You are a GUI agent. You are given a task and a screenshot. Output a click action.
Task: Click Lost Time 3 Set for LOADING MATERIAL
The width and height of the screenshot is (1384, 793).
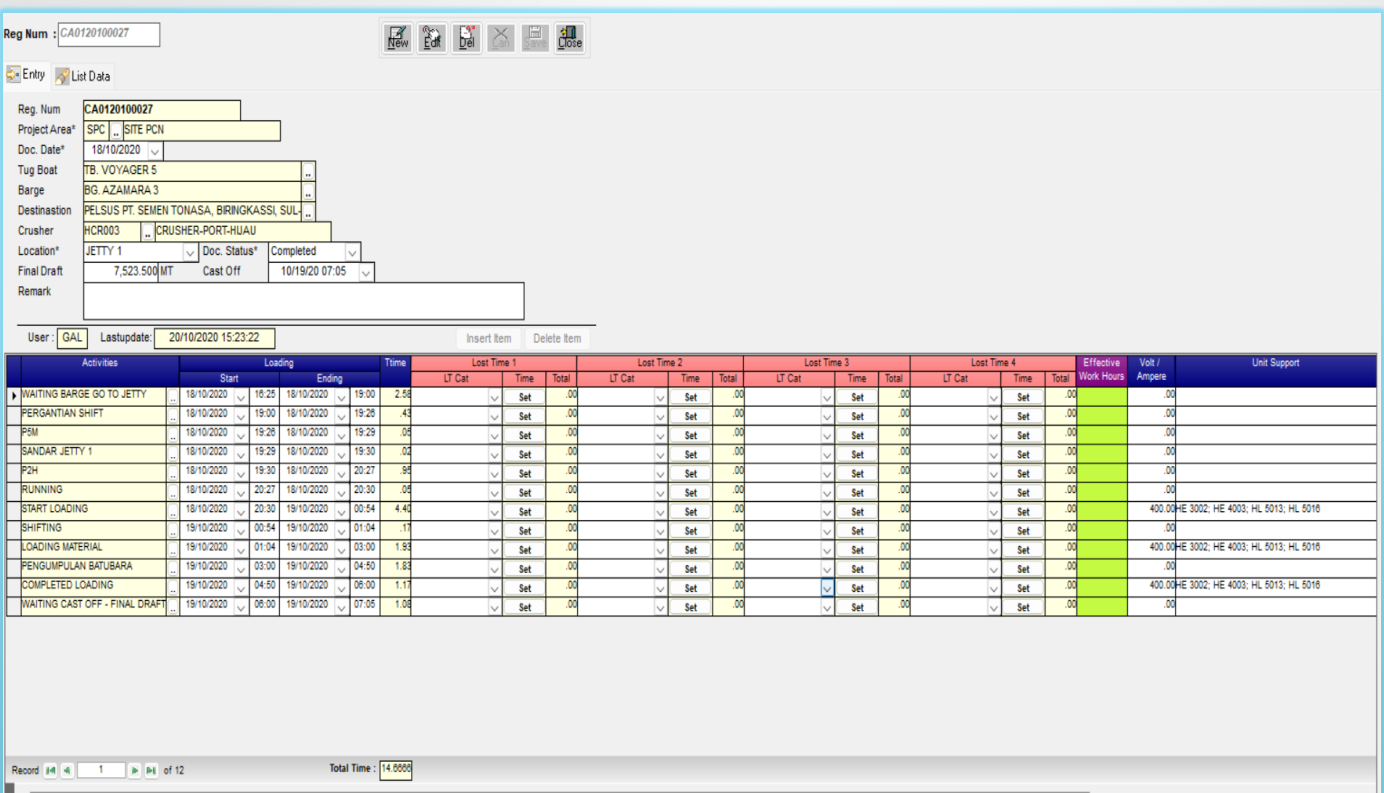[x=857, y=549]
